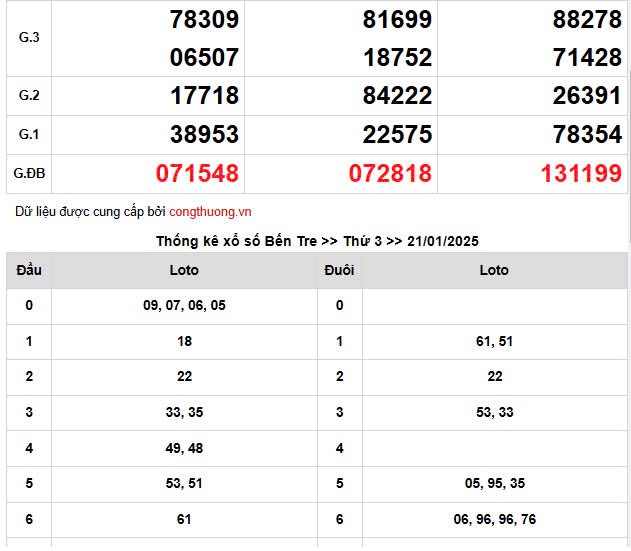Click the special prize number 131199

tap(581, 174)
